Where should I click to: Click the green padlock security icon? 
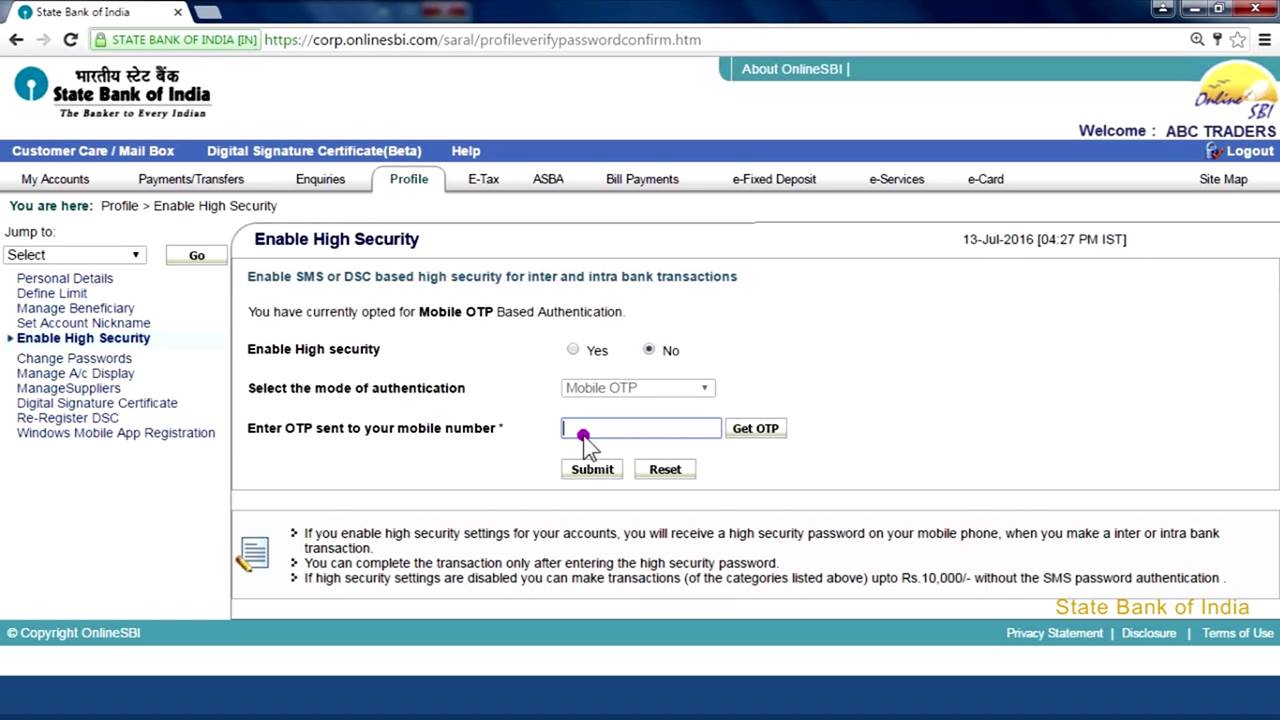click(100, 40)
